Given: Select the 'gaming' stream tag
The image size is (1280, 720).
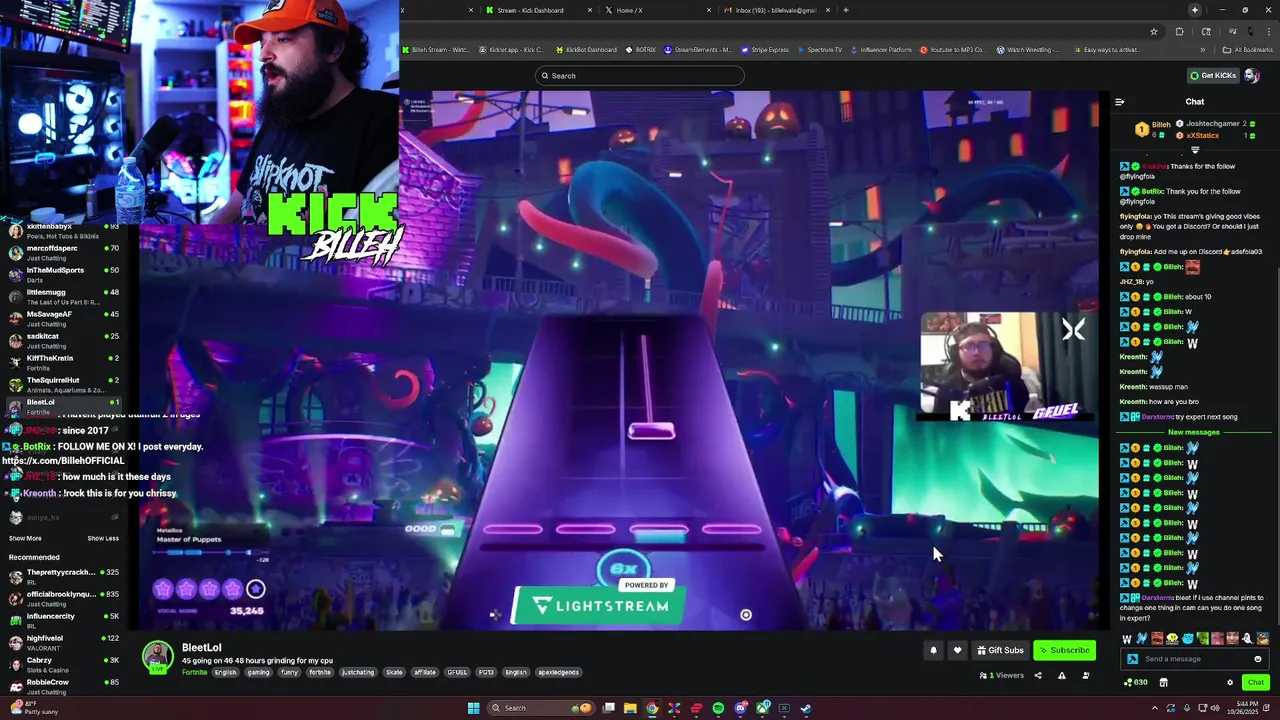Looking at the screenshot, I should [x=258, y=672].
